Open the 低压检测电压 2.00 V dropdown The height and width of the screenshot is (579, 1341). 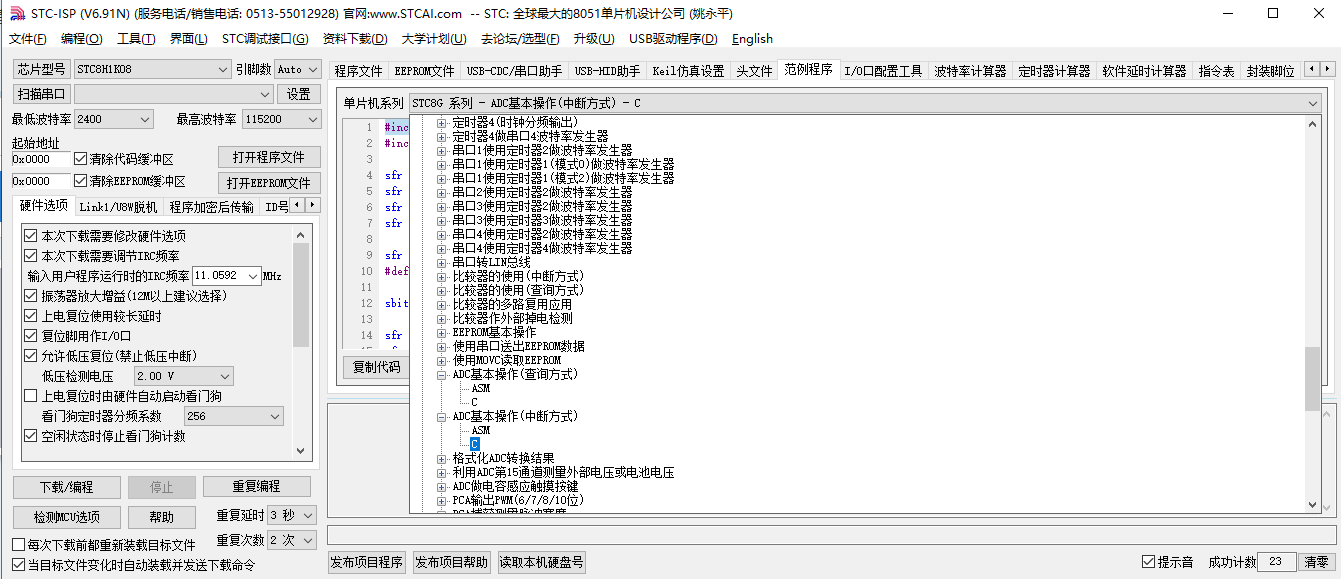click(183, 376)
